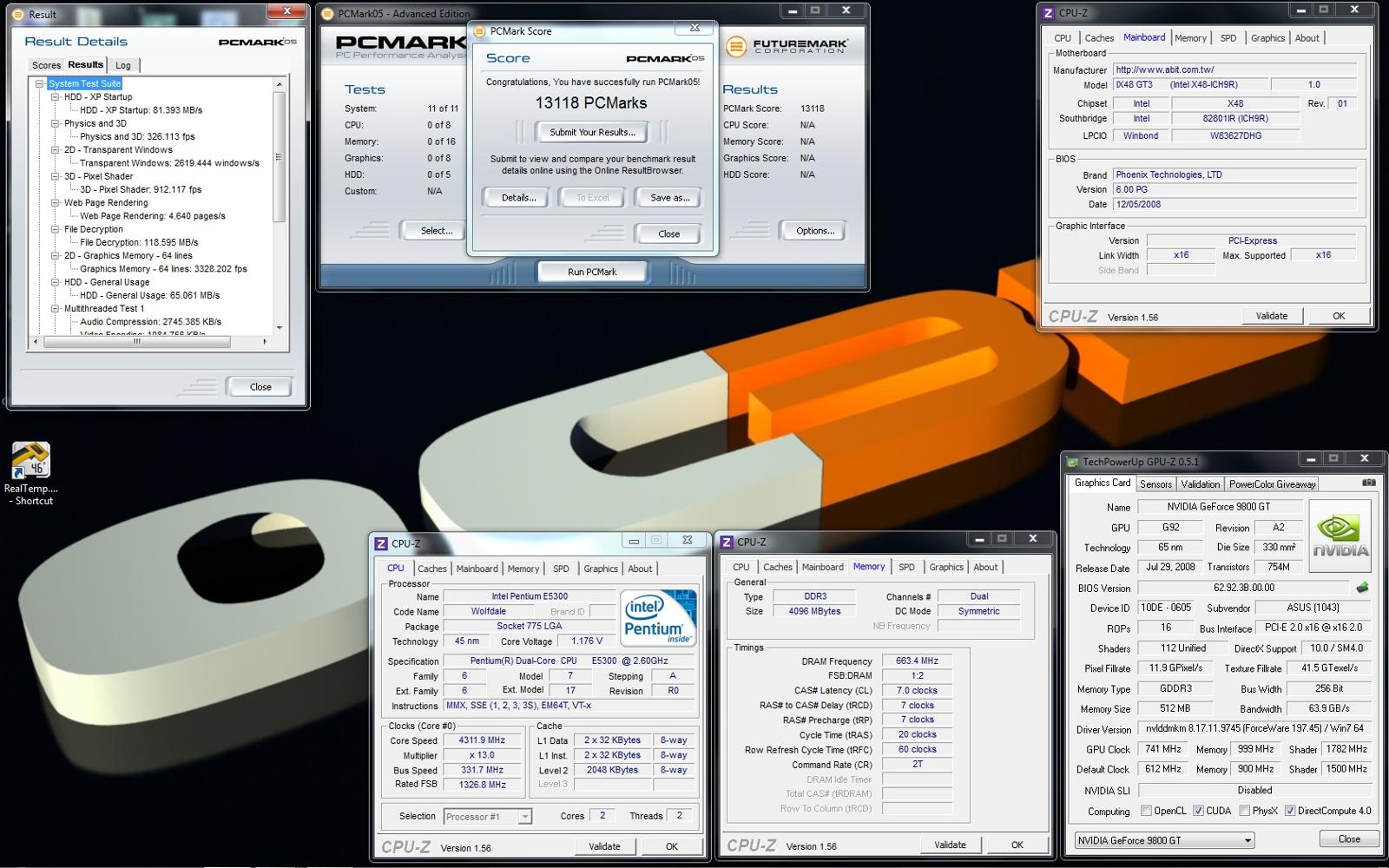
Task: Open Caches tab in CPU-Z Mainboard window
Action: pyautogui.click(x=1099, y=38)
